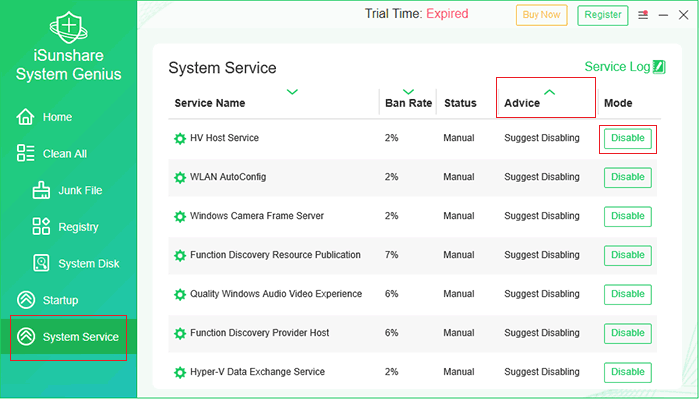The width and height of the screenshot is (700, 400).
Task: Click the System Service arrow icon
Action: pyautogui.click(x=26, y=337)
